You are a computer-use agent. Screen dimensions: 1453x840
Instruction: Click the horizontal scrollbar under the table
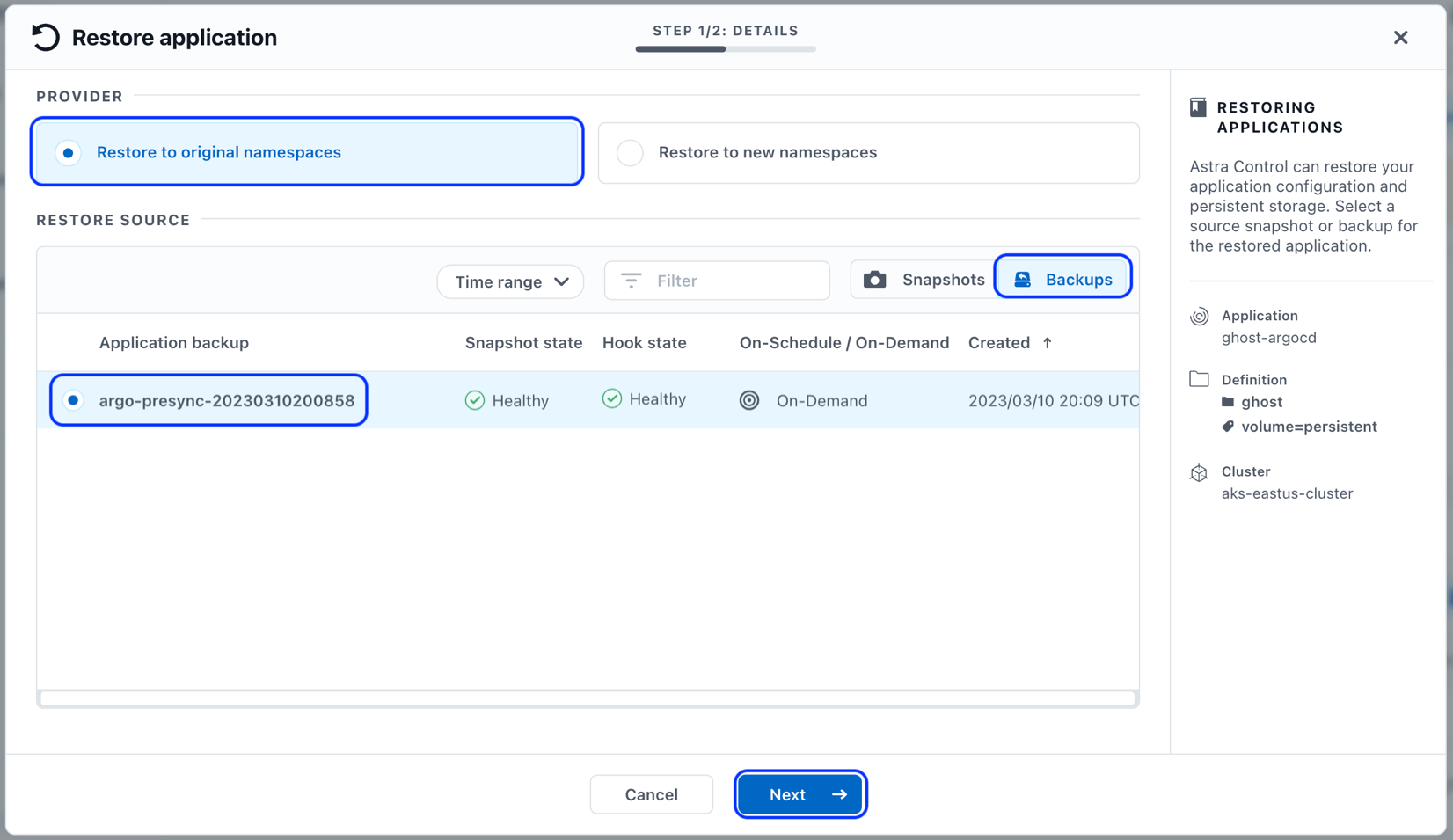click(588, 698)
